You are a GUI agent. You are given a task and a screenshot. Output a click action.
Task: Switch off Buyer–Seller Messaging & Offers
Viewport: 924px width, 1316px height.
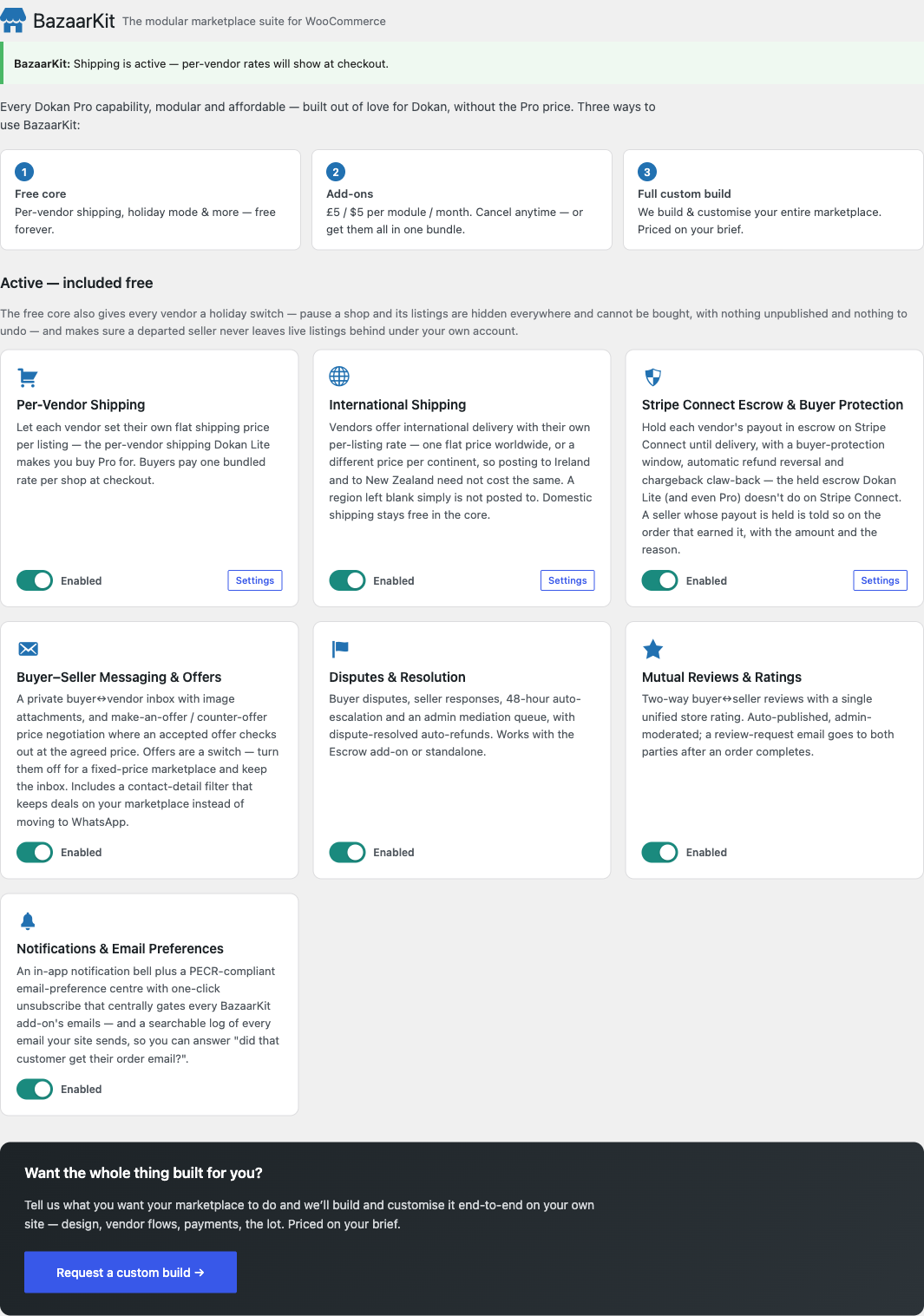click(35, 852)
